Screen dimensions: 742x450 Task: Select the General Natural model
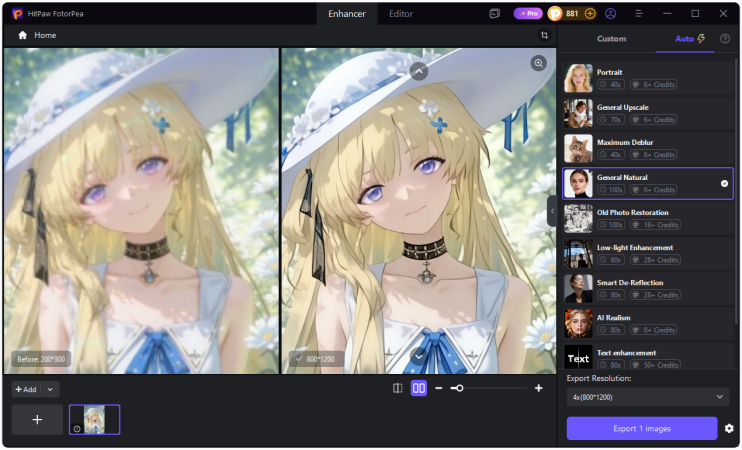pos(648,184)
